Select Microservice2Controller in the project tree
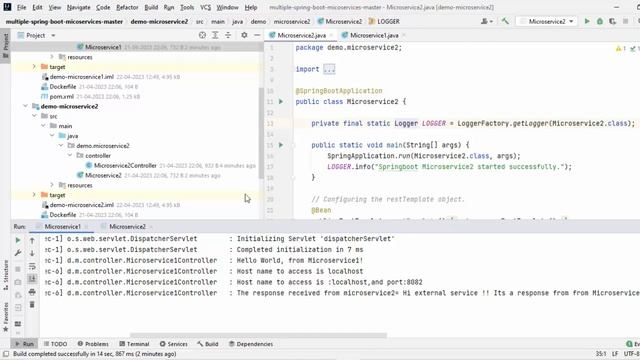The height and width of the screenshot is (360, 640). coord(125,165)
